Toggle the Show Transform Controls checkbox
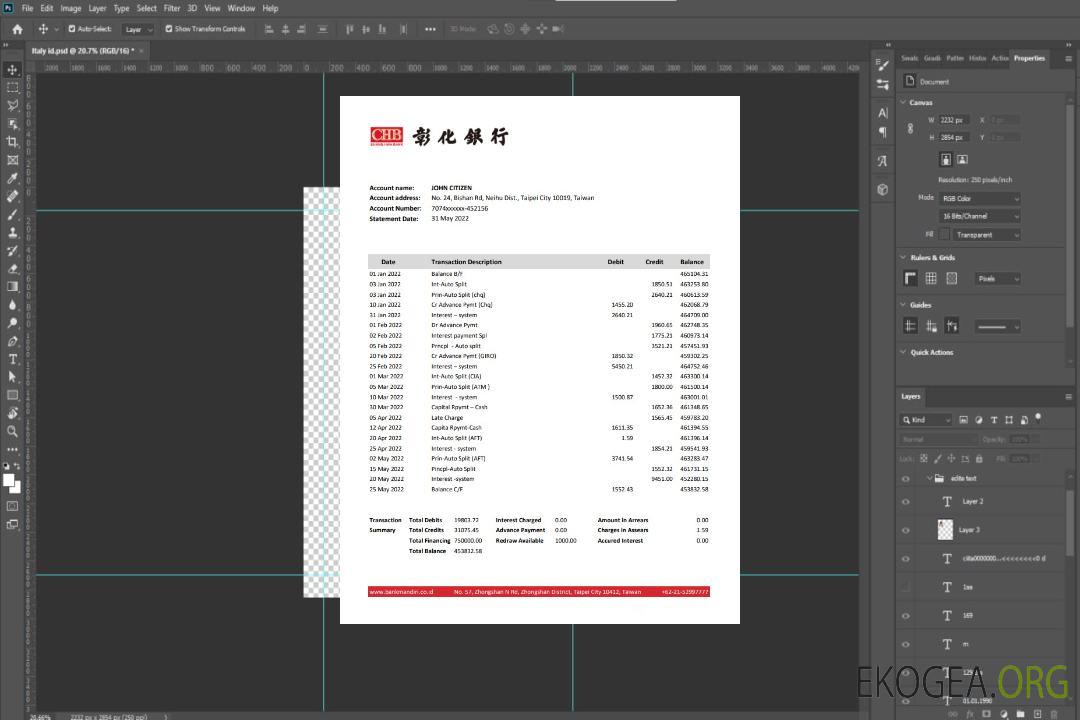1080x720 pixels. 168,29
